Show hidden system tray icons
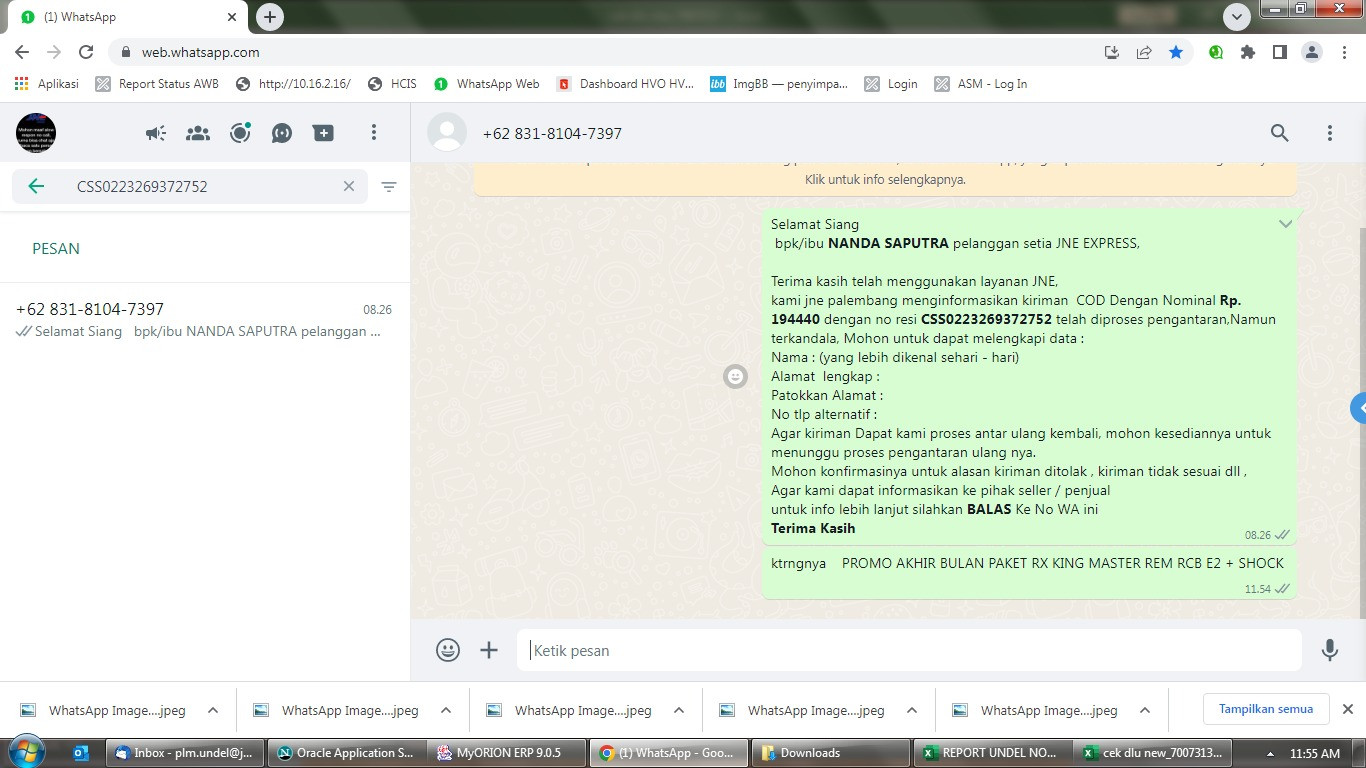Viewport: 1366px width, 768px height. (1271, 753)
